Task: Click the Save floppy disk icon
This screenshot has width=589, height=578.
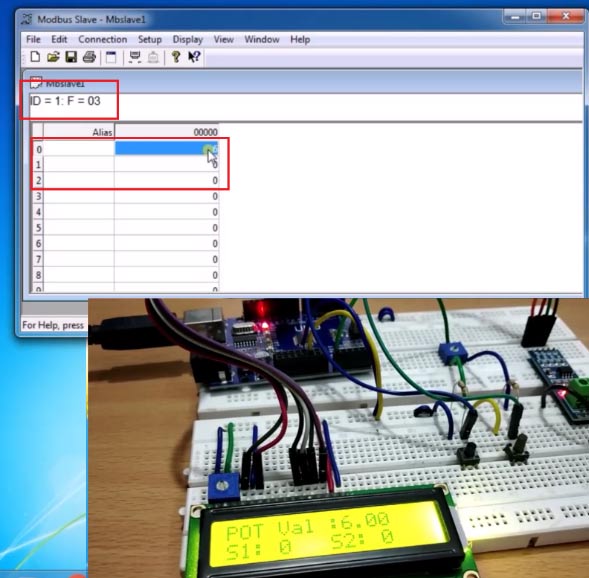Action: point(71,57)
